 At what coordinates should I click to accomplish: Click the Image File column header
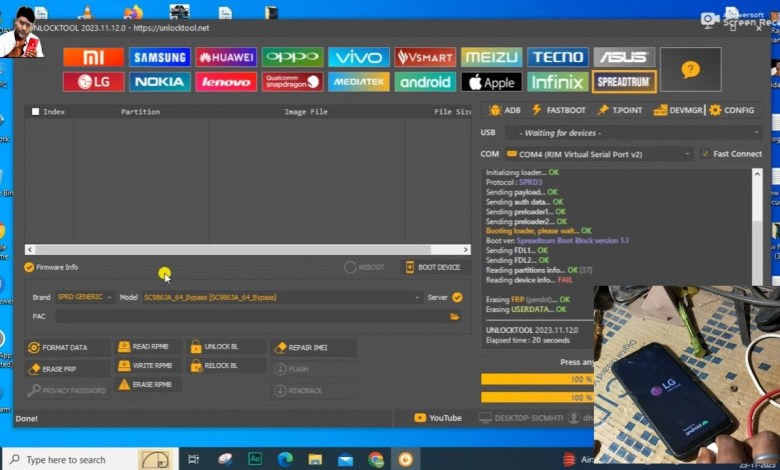pos(306,111)
